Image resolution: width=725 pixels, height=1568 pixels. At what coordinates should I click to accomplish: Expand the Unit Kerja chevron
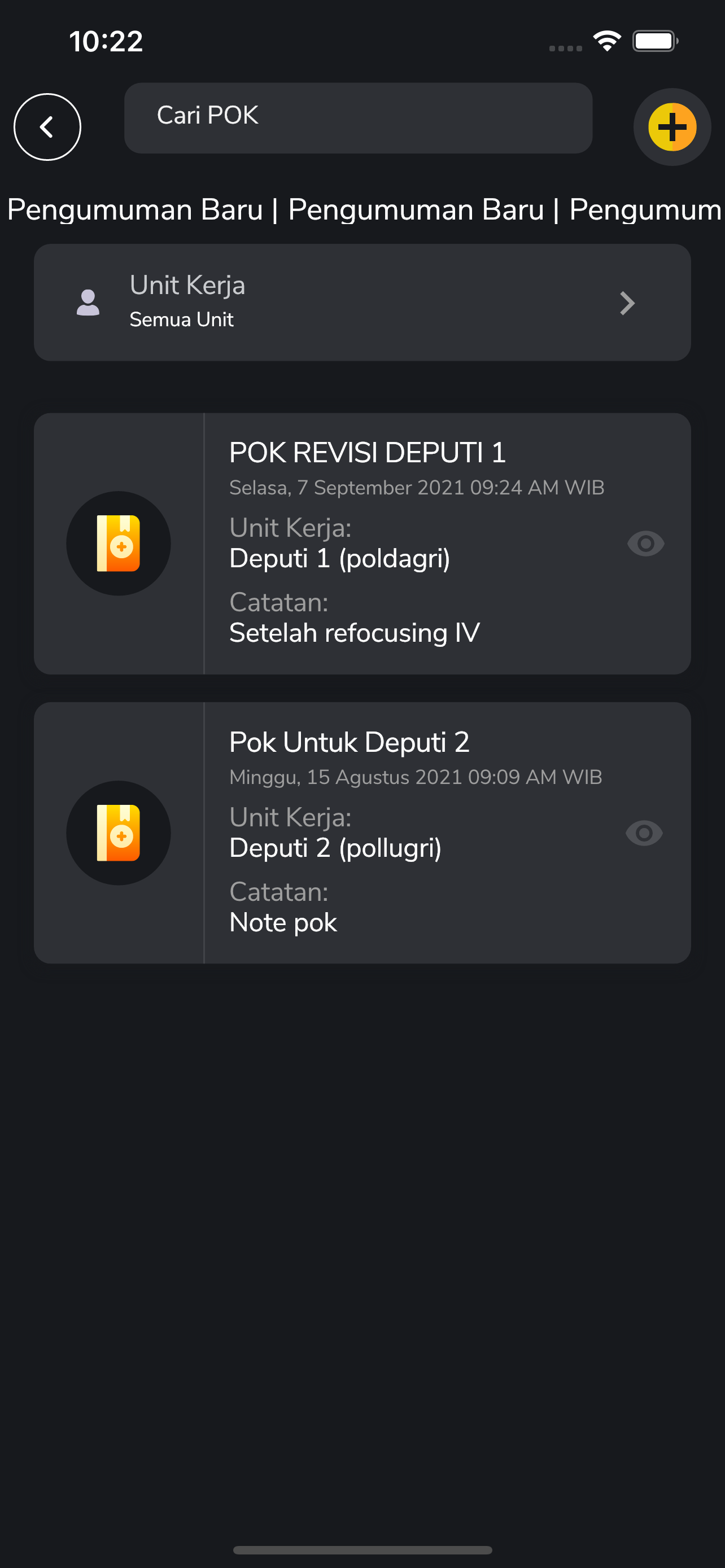[x=628, y=303]
